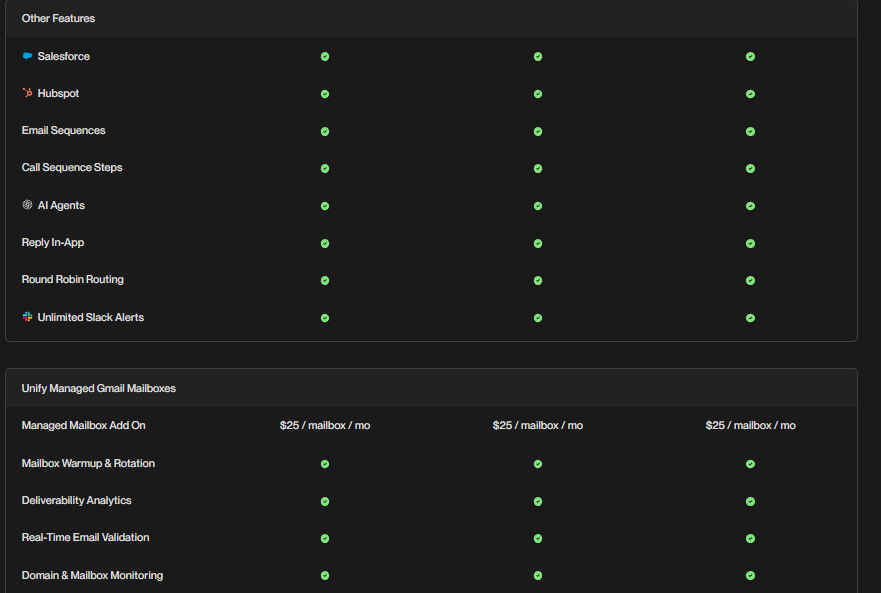This screenshot has width=881, height=593.
Task: Click the 'Salesforce' feature label
Action: point(63,56)
